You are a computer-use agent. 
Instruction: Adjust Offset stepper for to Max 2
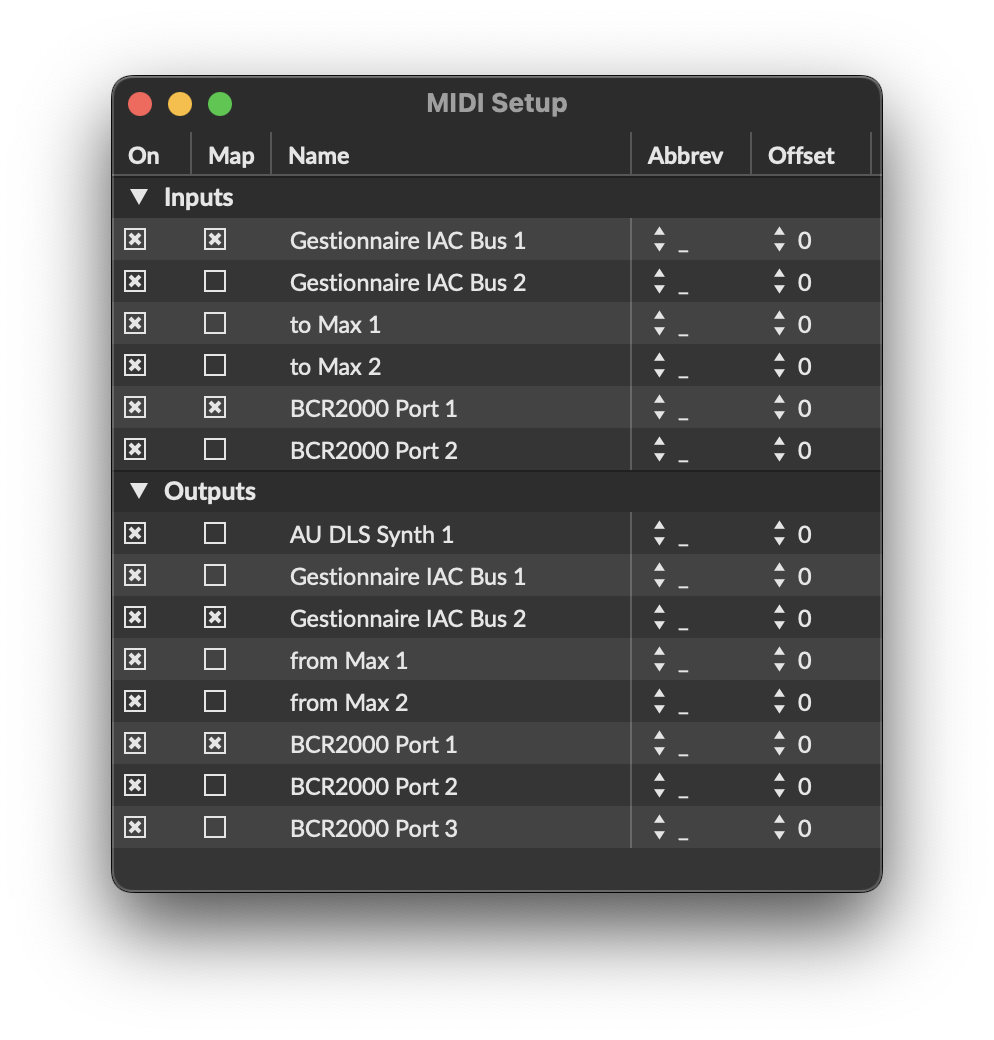coord(779,365)
